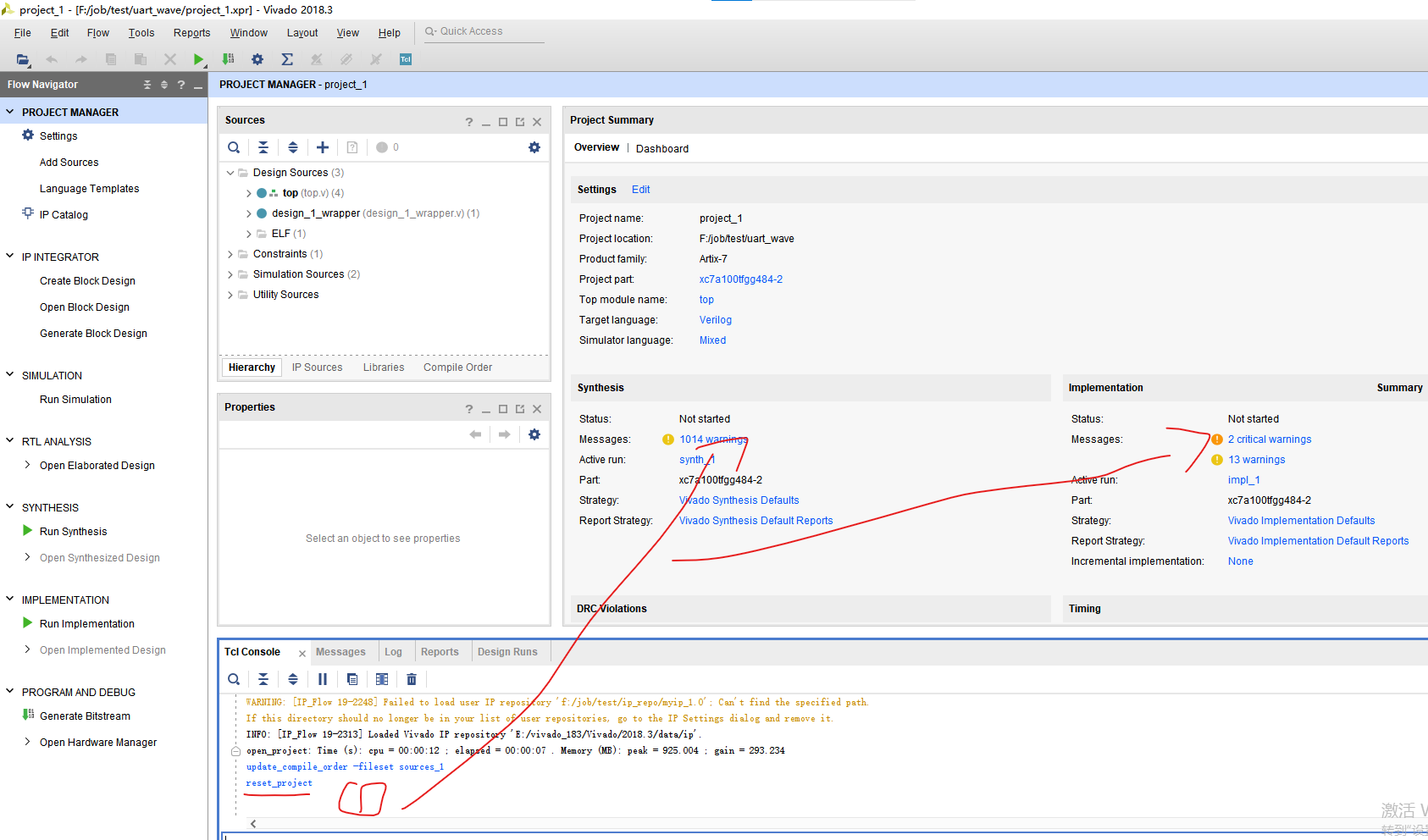
Task: Collapse the Design Sources folder
Action: pyautogui.click(x=230, y=173)
